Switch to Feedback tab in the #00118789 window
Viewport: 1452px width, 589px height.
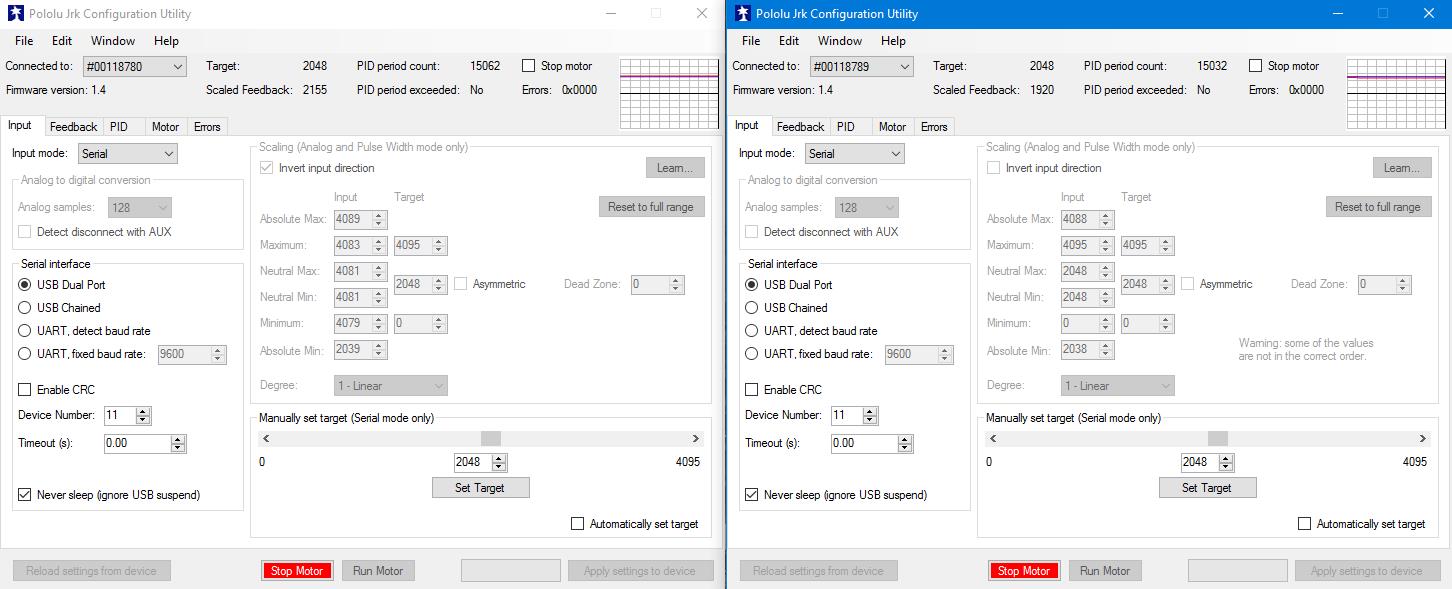pos(800,127)
